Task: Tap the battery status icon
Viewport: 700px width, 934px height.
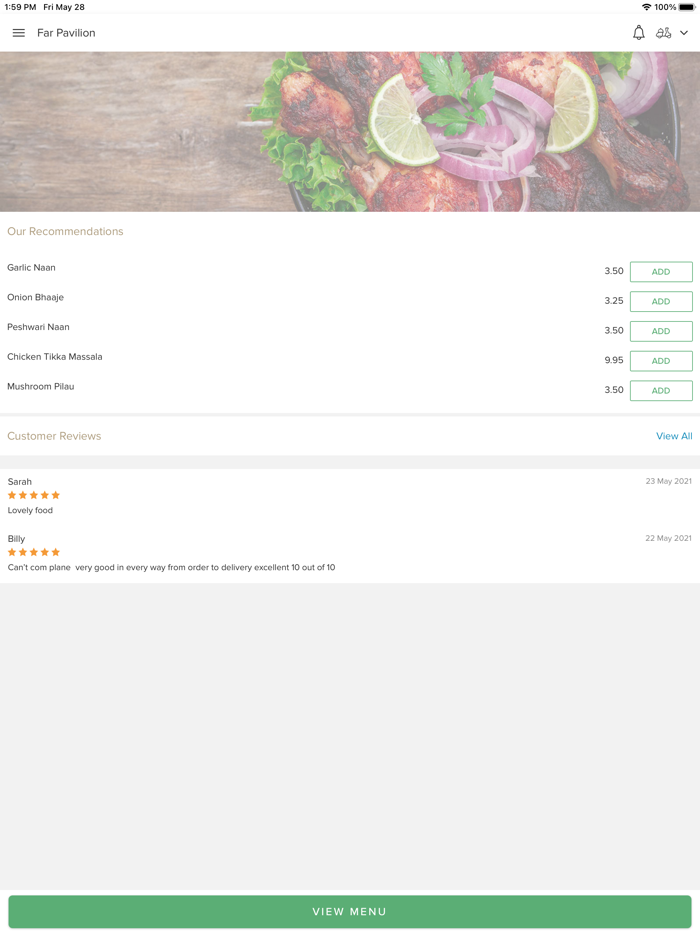Action: coord(686,7)
